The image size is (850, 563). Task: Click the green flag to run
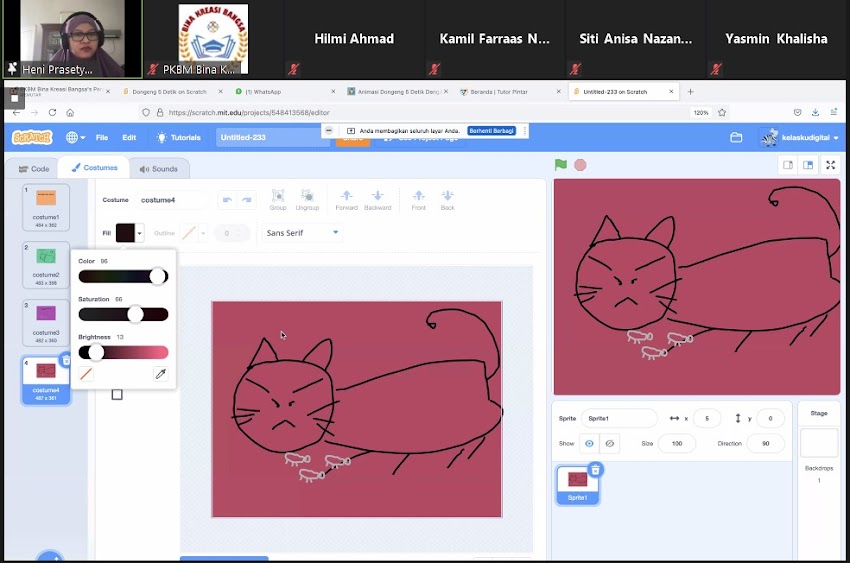coord(561,165)
